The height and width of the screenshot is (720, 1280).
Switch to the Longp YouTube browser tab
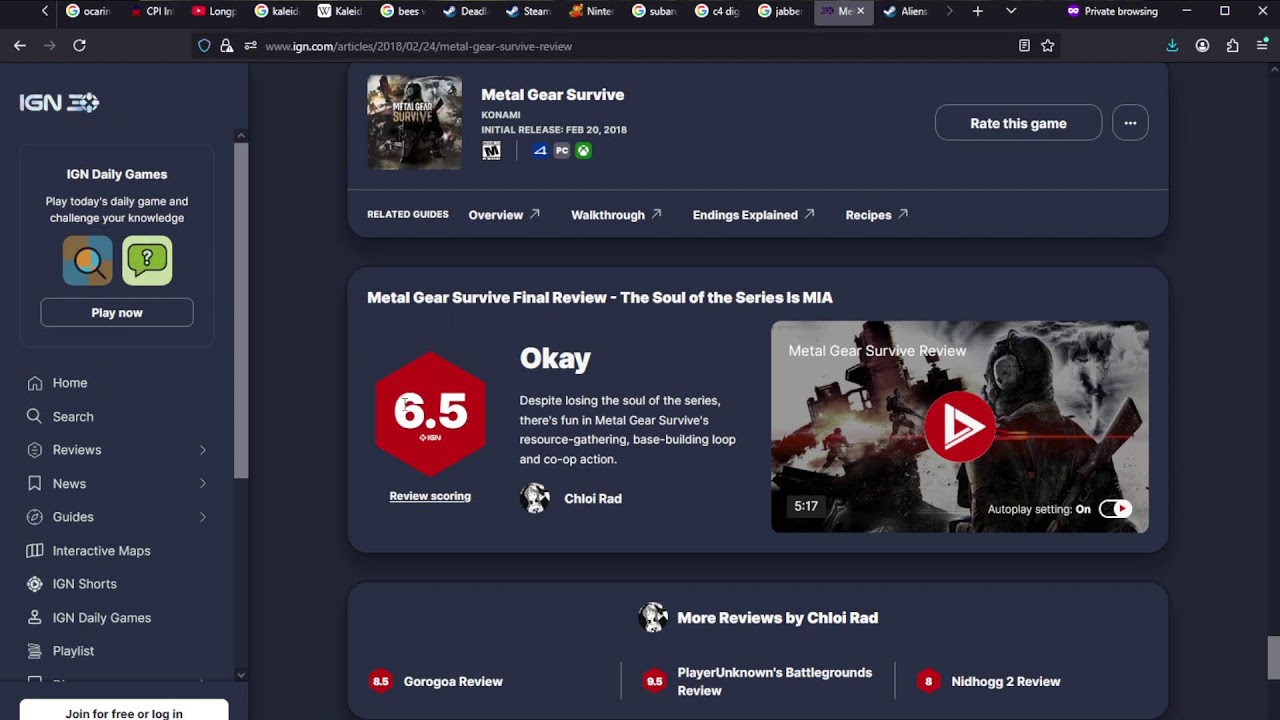pyautogui.click(x=215, y=11)
